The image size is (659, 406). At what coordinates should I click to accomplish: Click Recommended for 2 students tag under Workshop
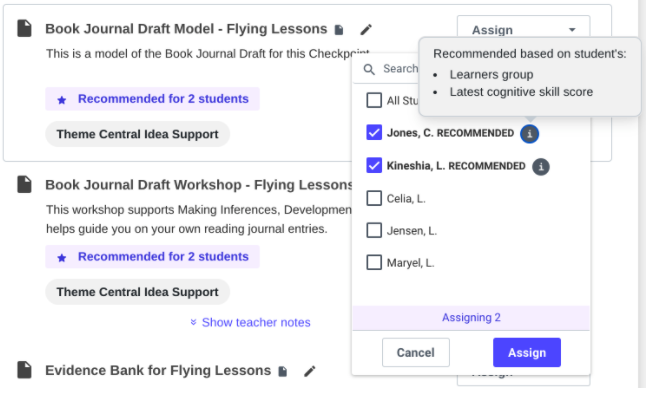coord(152,256)
